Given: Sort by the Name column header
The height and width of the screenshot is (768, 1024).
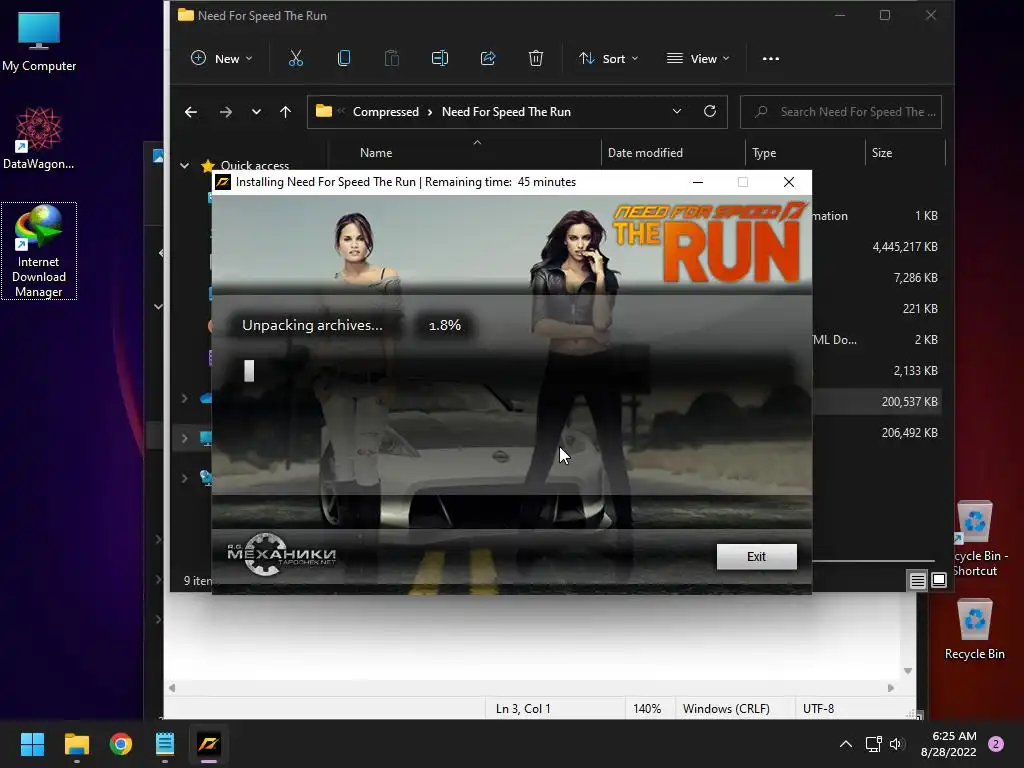Looking at the screenshot, I should click(x=376, y=153).
